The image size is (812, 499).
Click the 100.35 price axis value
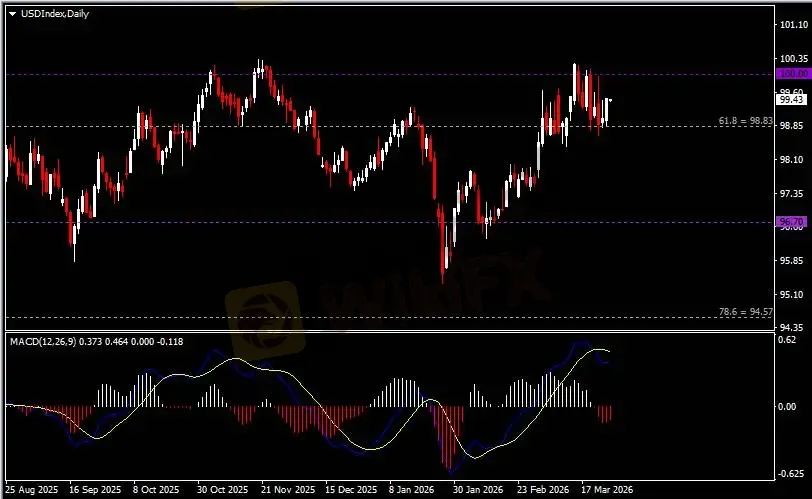794,58
